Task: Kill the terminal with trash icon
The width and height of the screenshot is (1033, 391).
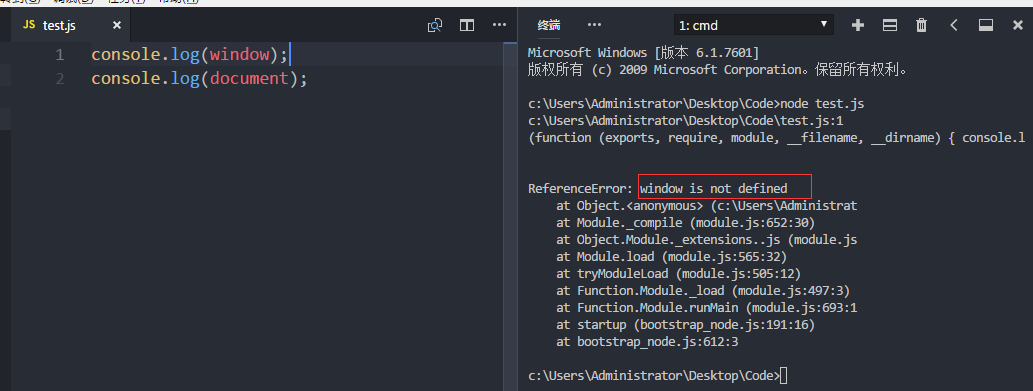Action: click(x=922, y=25)
